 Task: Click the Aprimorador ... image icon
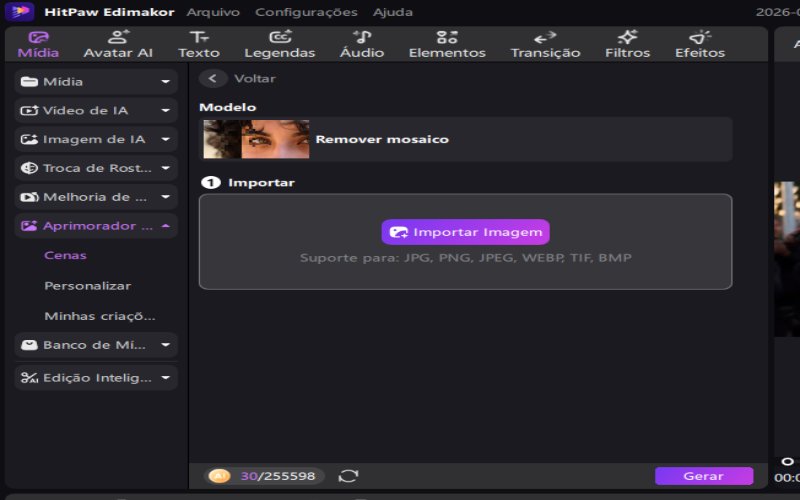coord(29,226)
